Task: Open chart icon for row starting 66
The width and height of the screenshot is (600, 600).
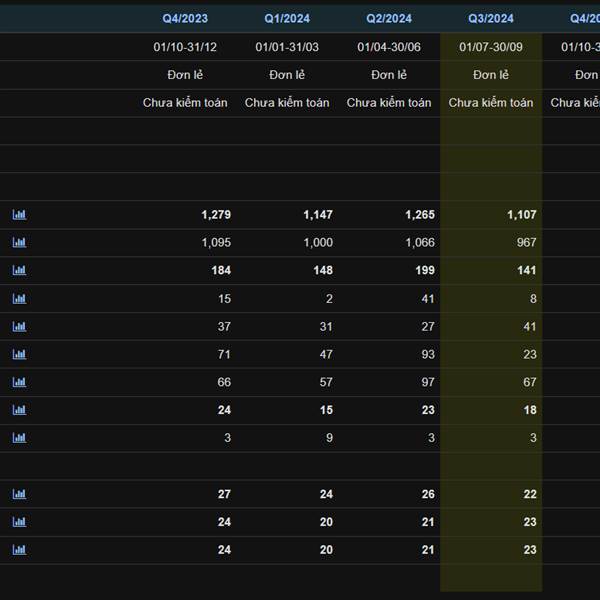Action: click(x=19, y=382)
